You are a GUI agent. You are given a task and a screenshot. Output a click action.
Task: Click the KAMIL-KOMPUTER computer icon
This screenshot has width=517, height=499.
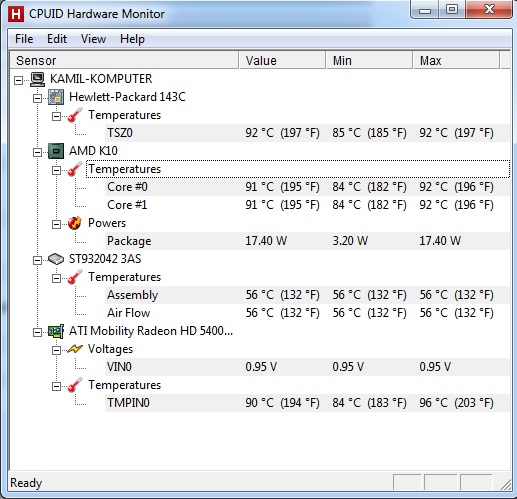(x=37, y=79)
